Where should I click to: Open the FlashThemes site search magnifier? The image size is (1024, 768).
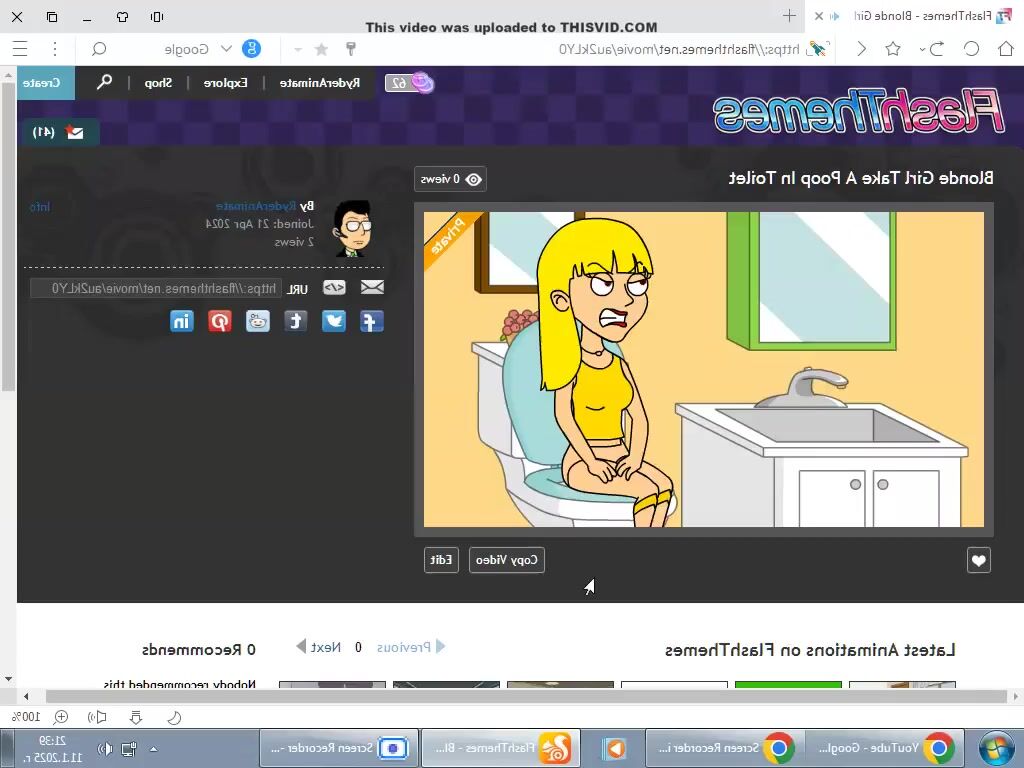pyautogui.click(x=104, y=82)
